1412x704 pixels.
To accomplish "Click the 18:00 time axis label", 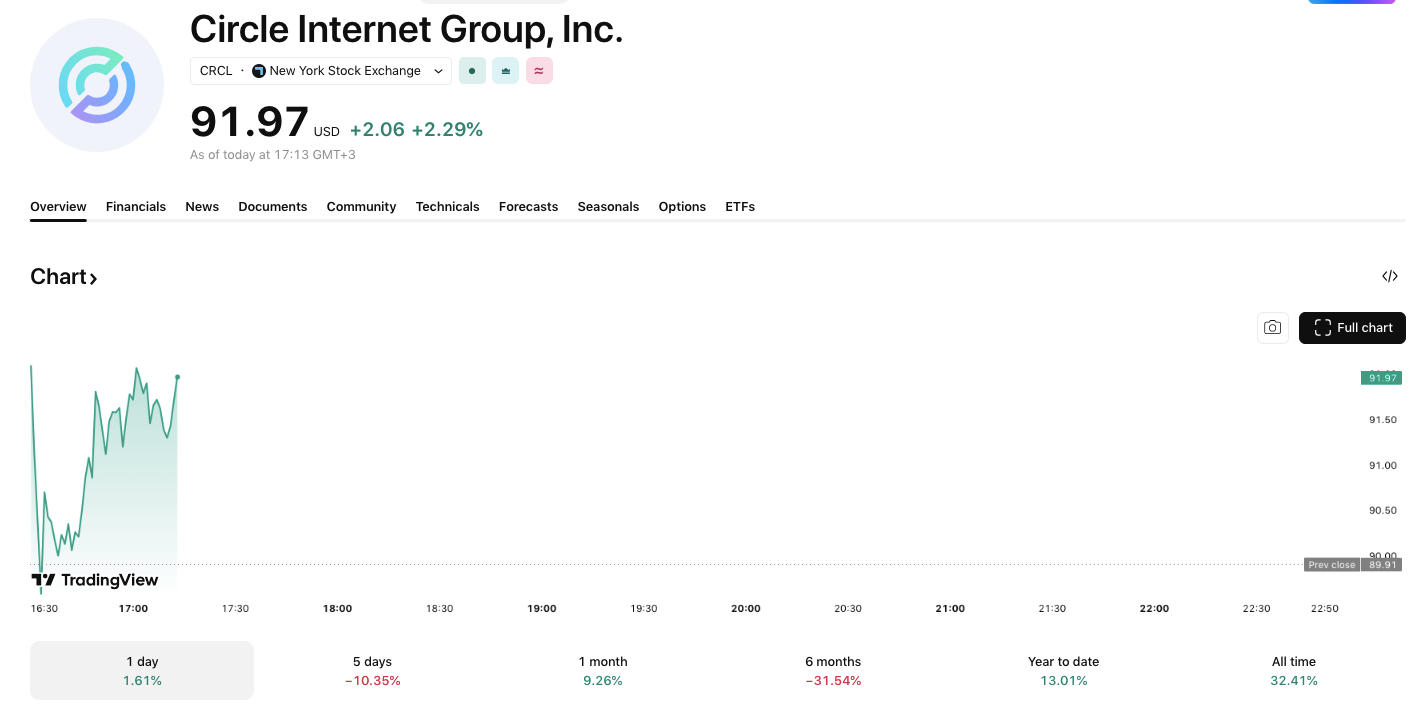I will (x=337, y=608).
